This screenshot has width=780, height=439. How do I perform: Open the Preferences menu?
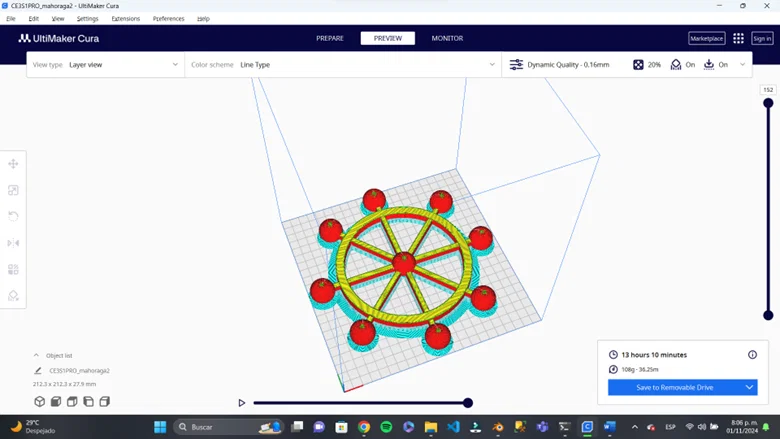tap(169, 18)
